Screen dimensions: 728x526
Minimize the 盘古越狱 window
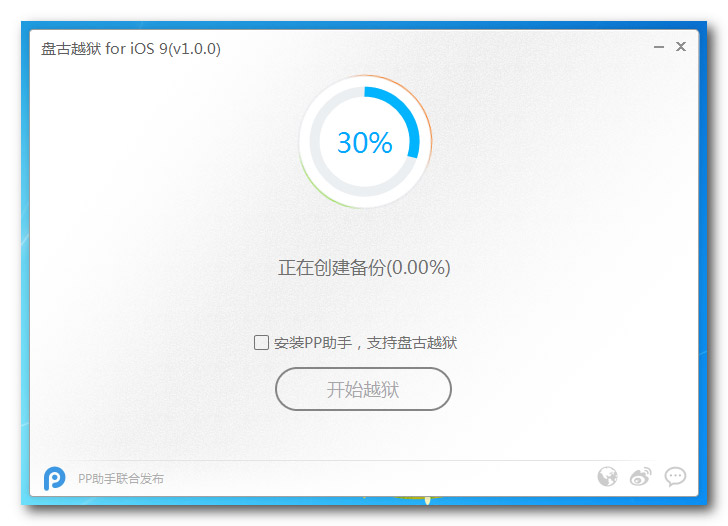[x=658, y=47]
